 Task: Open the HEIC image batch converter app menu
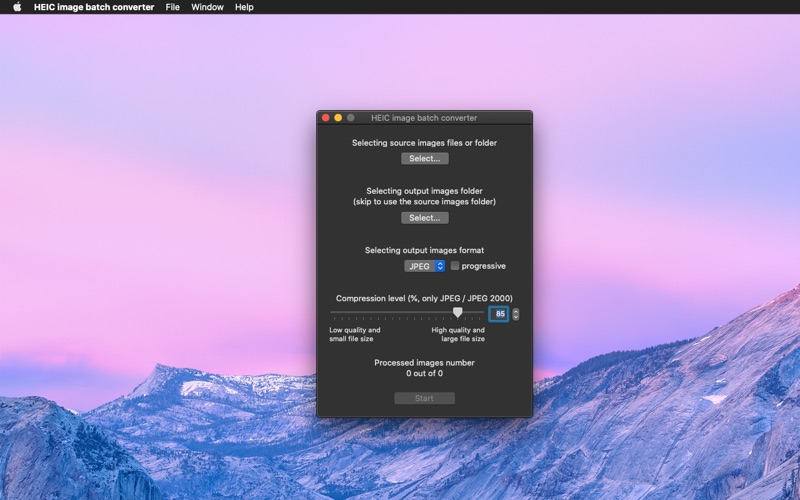pos(94,7)
